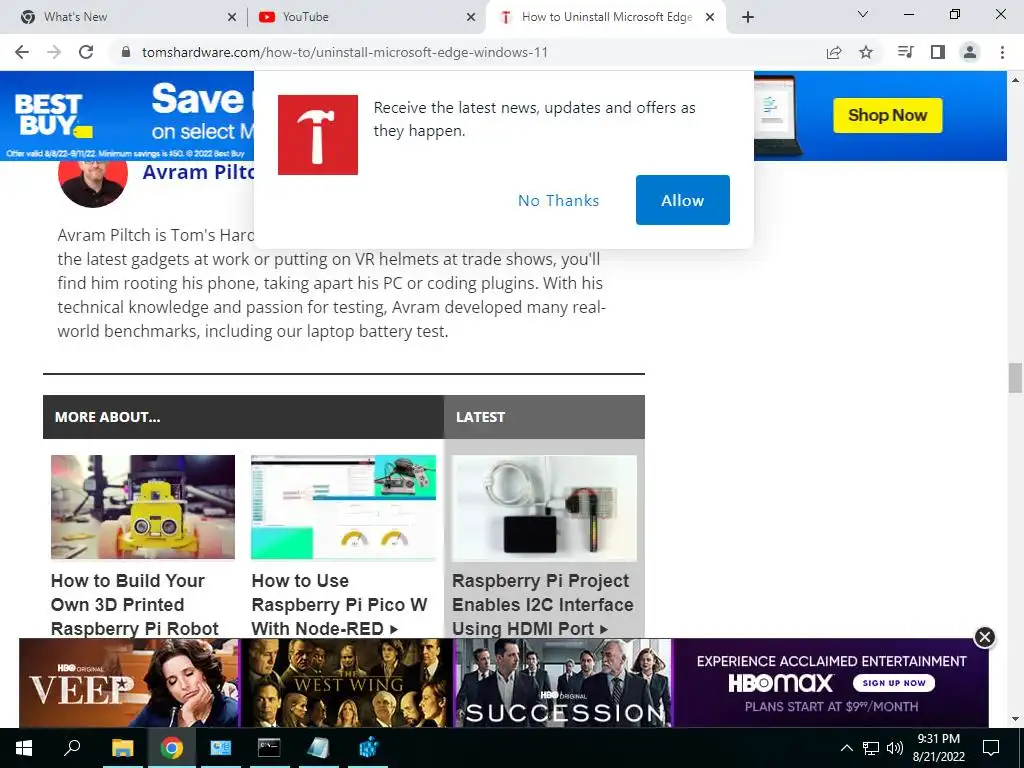This screenshot has height=768, width=1024.
Task: Click the scrollbar down arrow
Action: point(1015,720)
